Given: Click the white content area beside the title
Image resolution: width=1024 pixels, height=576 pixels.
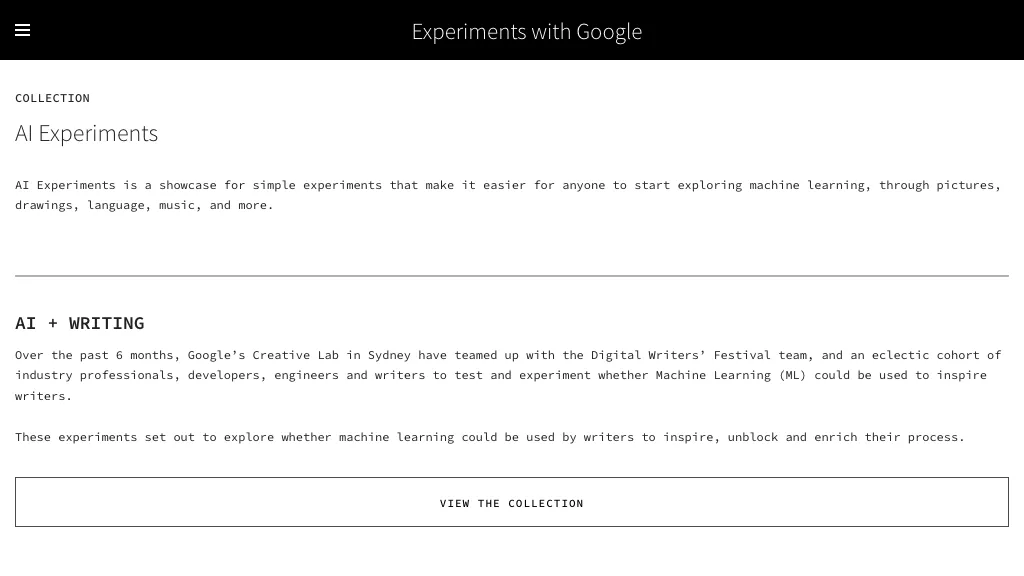Looking at the screenshot, I should (x=600, y=133).
